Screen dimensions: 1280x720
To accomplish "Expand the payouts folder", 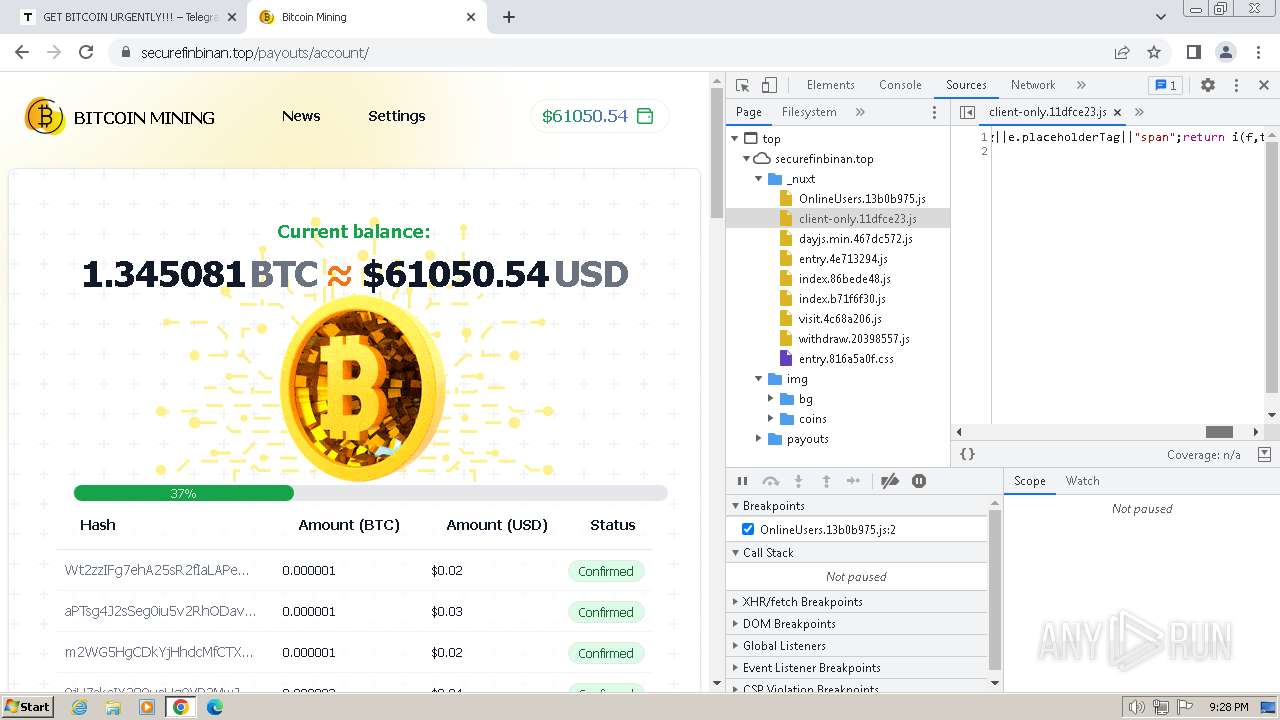I will [x=759, y=439].
